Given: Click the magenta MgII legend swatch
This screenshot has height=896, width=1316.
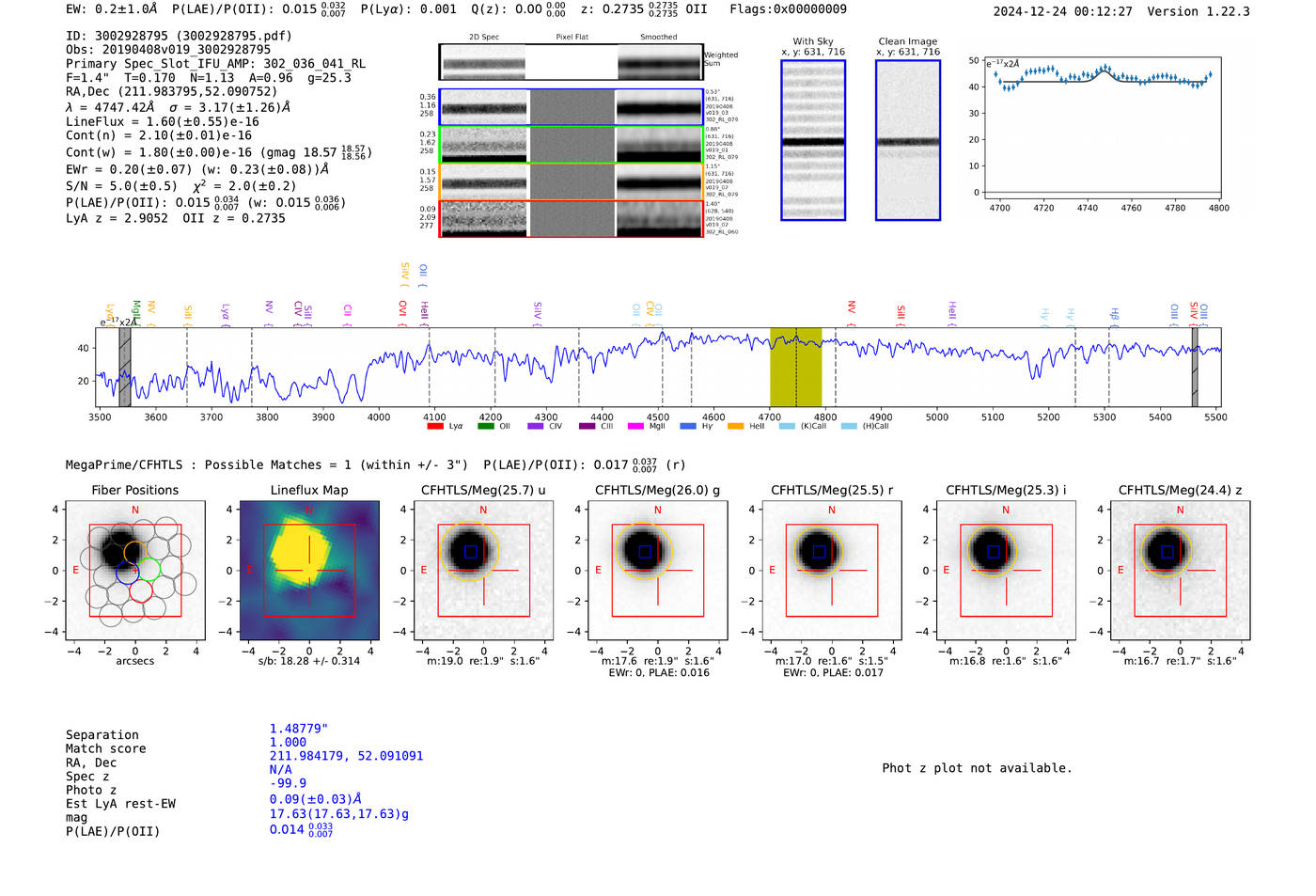Looking at the screenshot, I should [x=636, y=426].
